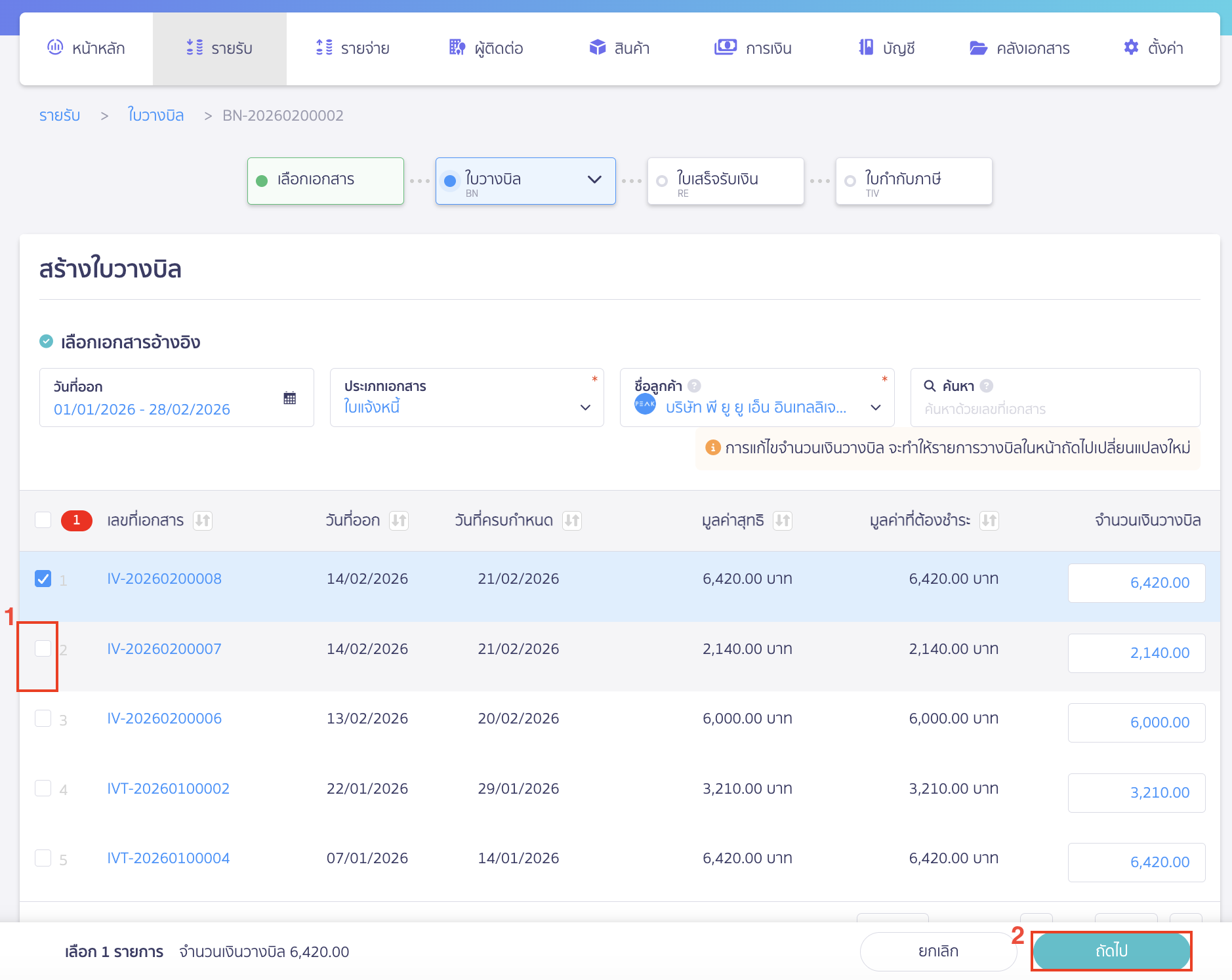1232x980 pixels.
Task: Click the ยกเลิก cancel button
Action: point(937,951)
